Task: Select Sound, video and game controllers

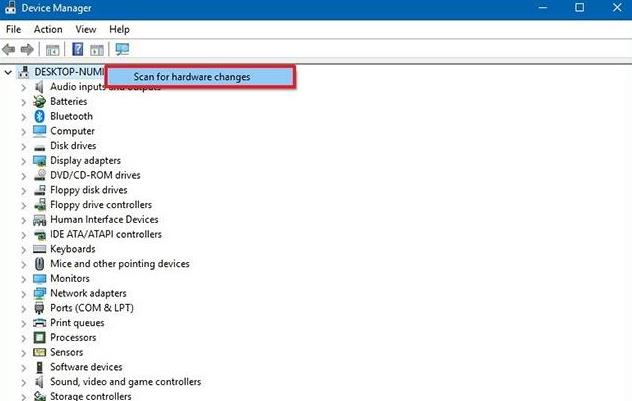Action: (x=125, y=382)
